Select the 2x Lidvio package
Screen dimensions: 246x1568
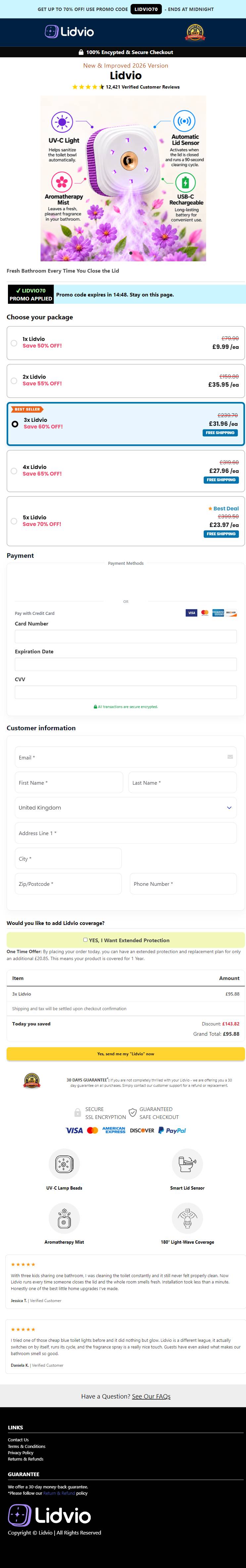126,381
